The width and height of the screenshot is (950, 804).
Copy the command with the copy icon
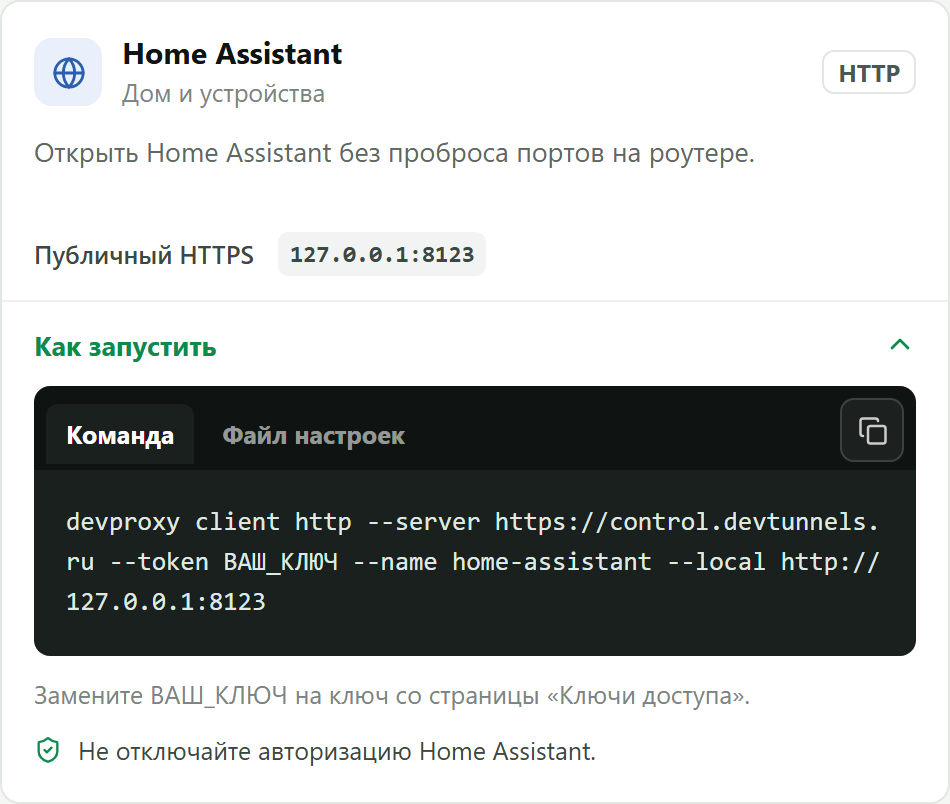click(x=871, y=430)
